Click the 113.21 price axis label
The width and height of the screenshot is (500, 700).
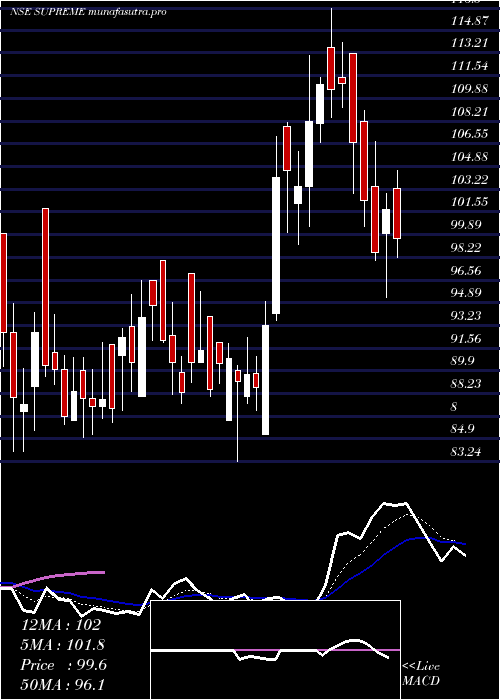pos(470,43)
